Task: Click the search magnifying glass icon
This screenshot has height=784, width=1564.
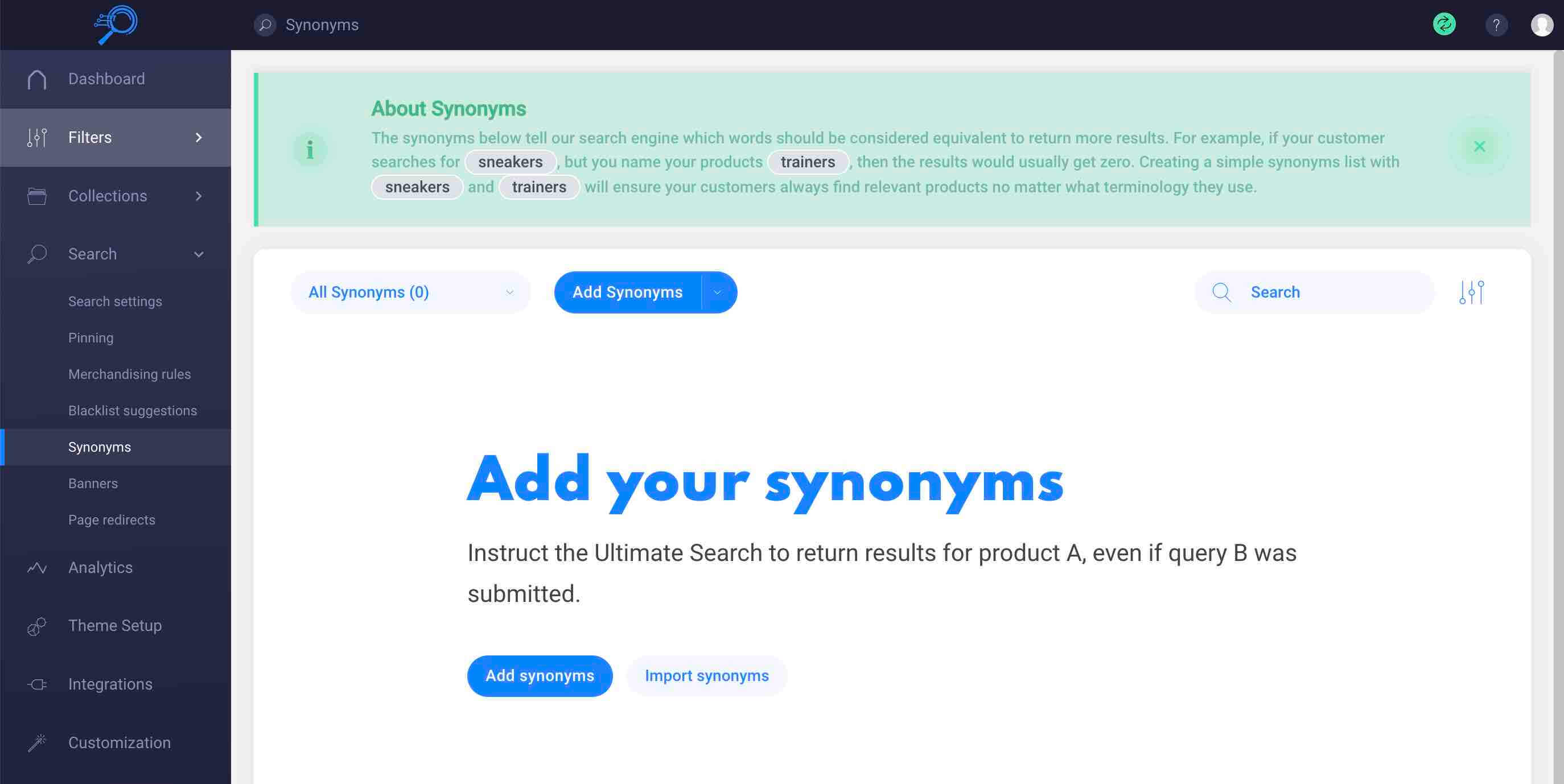Action: pos(1221,292)
